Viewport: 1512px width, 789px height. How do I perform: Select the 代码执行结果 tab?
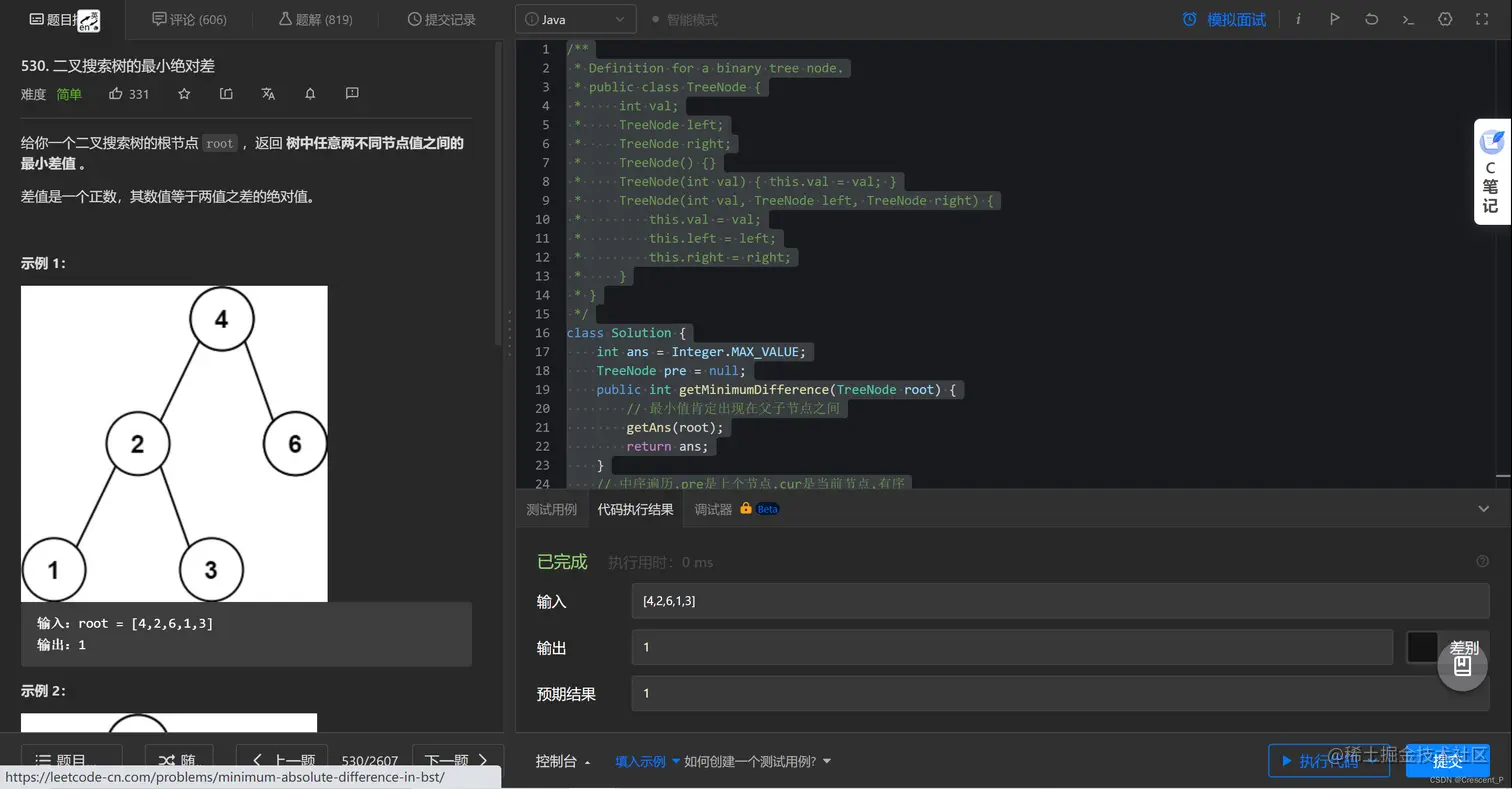pos(636,509)
